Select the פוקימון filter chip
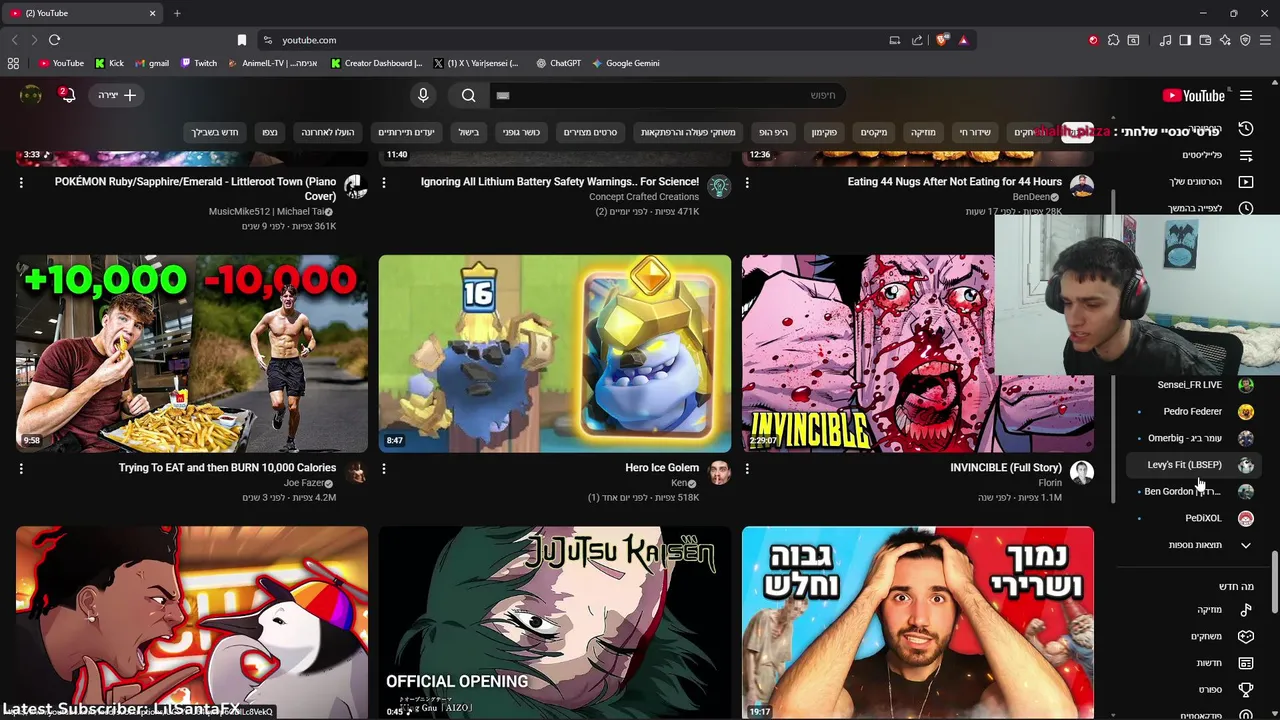The image size is (1280, 720). (x=824, y=132)
